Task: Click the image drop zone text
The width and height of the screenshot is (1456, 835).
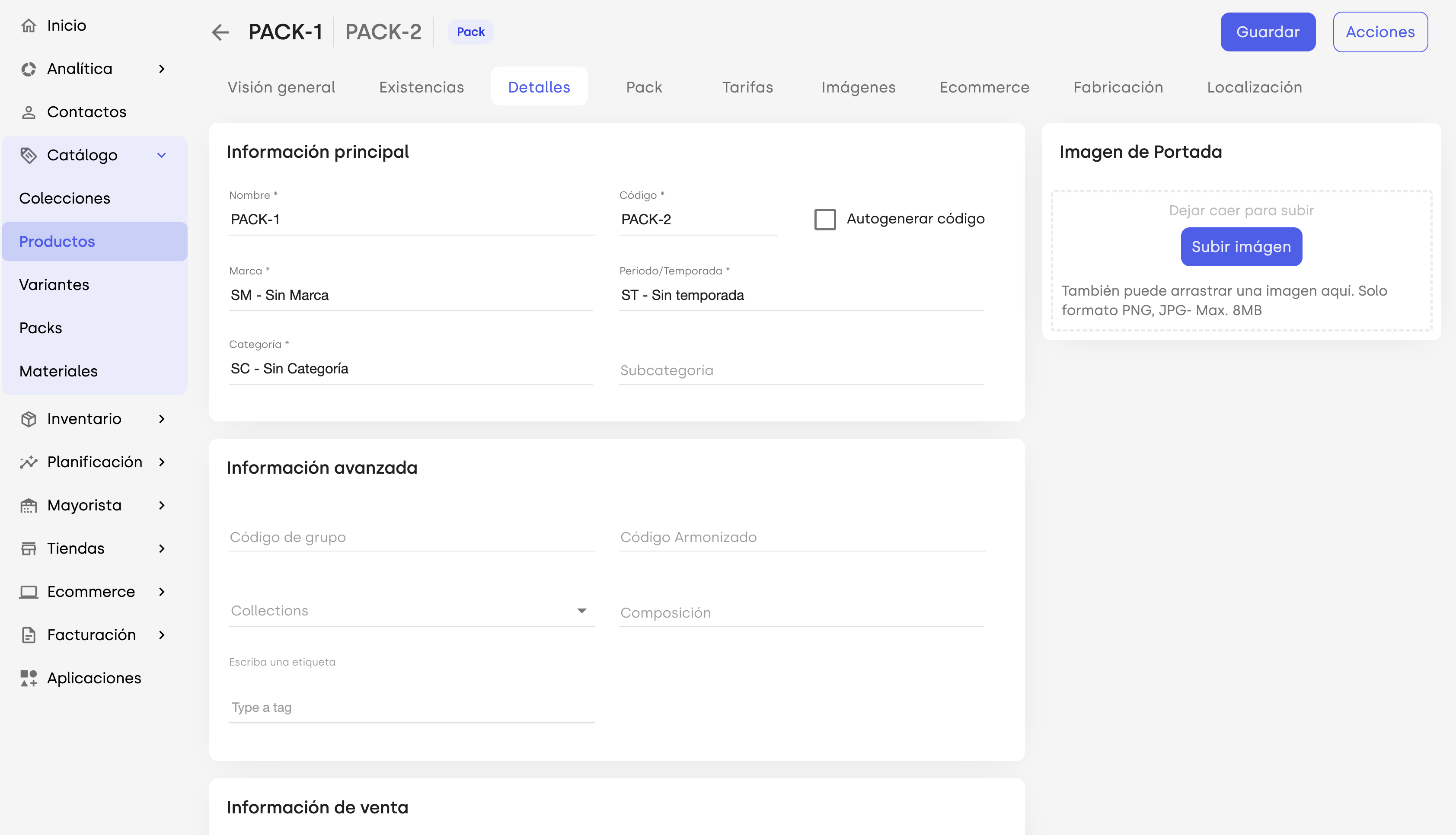Action: (x=1241, y=210)
